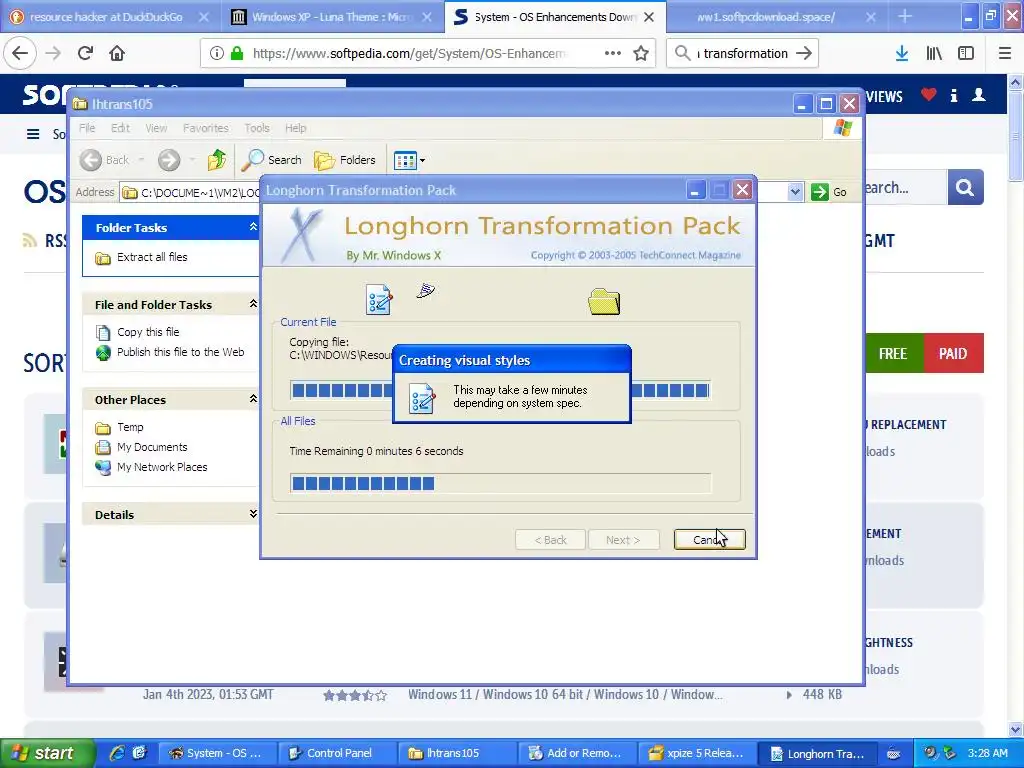This screenshot has height=768, width=1024.
Task: Select PAID filter button on Softpedia
Action: (953, 353)
